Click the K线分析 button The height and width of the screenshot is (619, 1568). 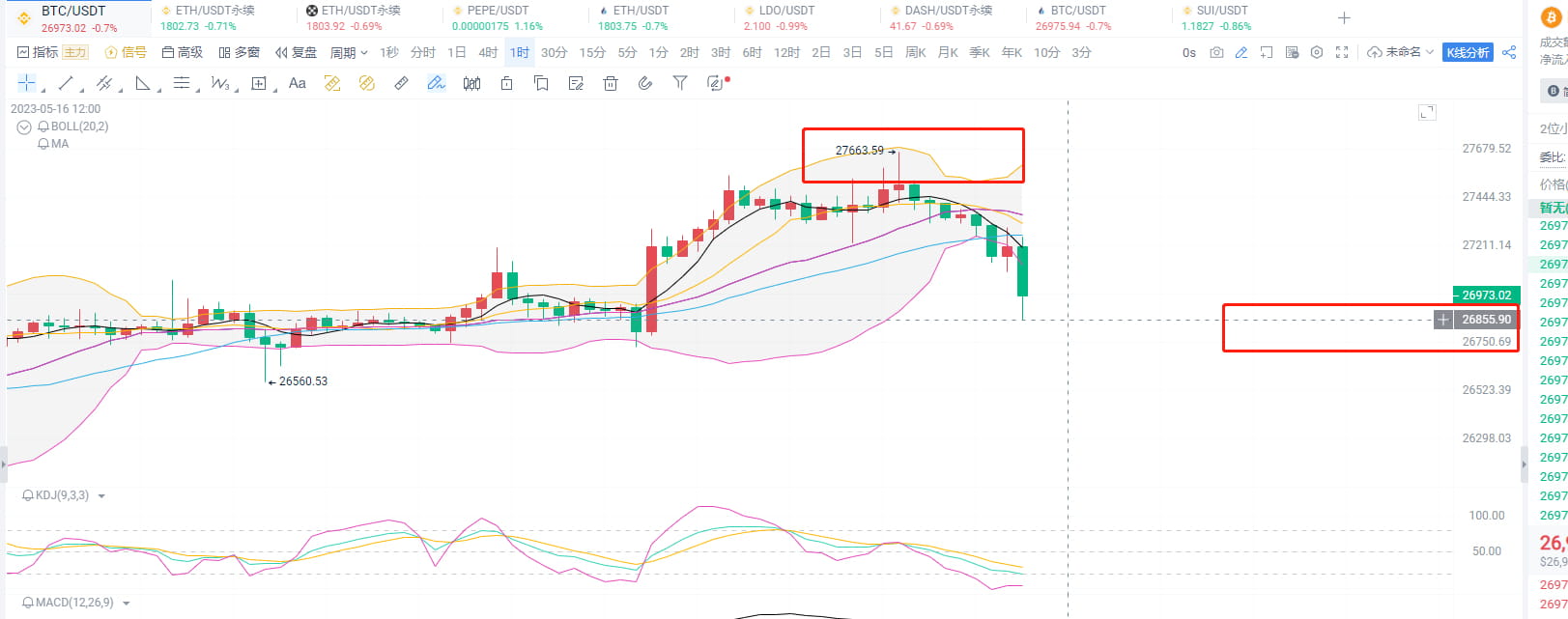click(x=1468, y=52)
